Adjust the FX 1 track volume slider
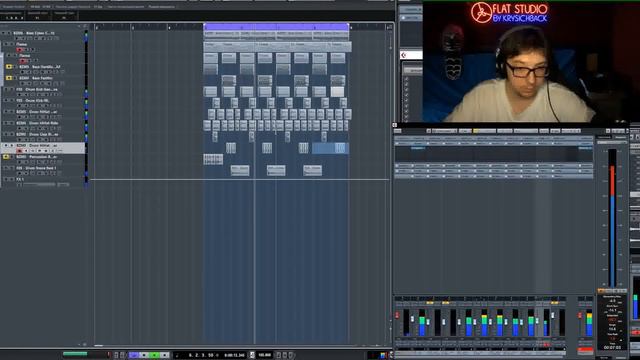 pyautogui.click(x=40, y=184)
